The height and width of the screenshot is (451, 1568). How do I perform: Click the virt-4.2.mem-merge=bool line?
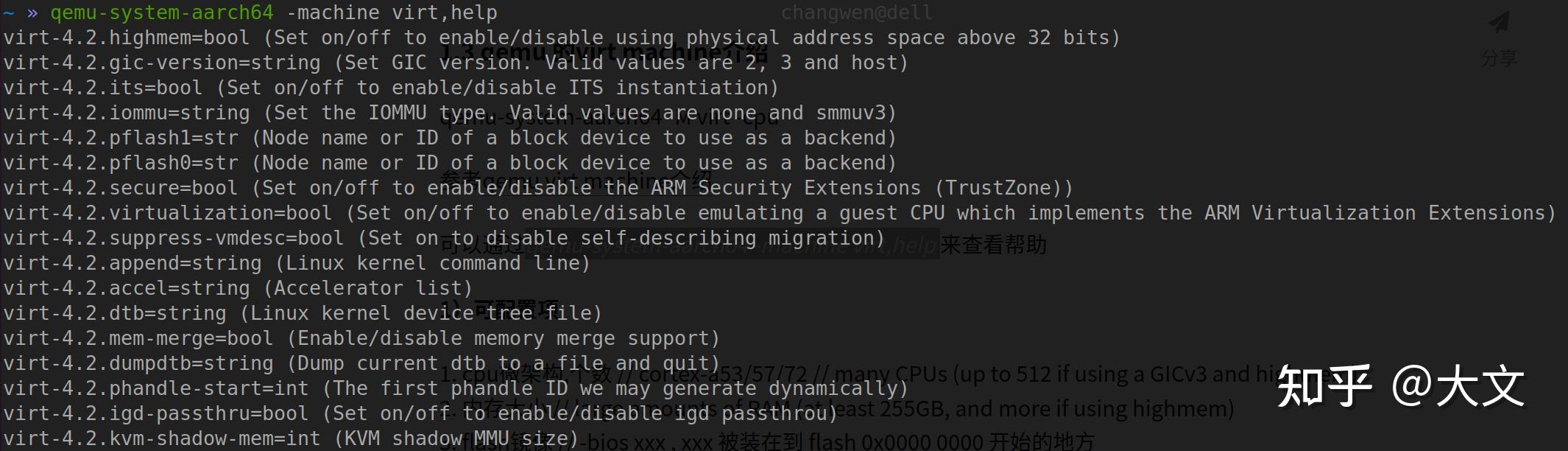point(361,338)
